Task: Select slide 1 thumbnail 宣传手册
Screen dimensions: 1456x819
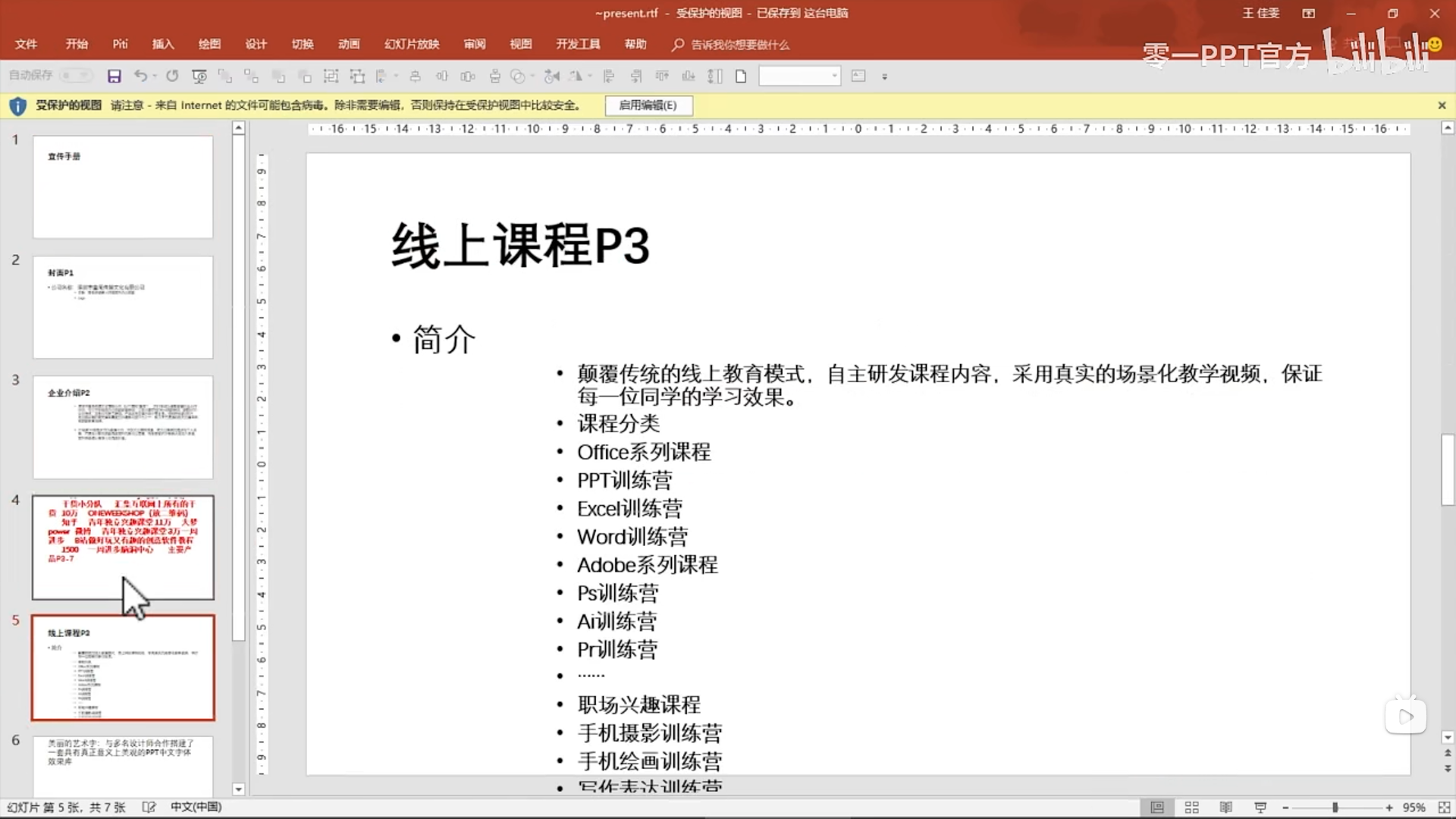Action: [x=123, y=187]
